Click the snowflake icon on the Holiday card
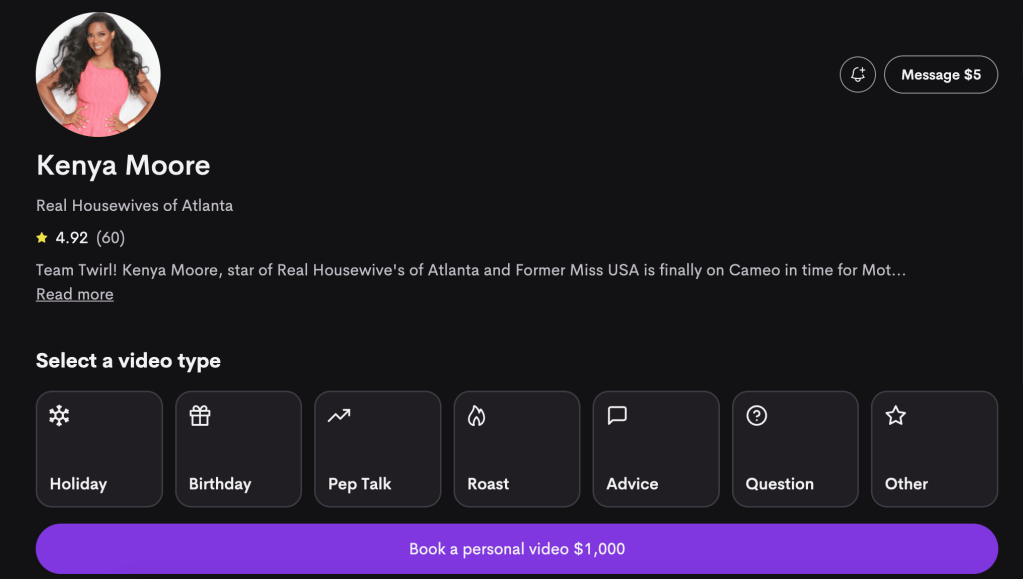 (x=60, y=416)
